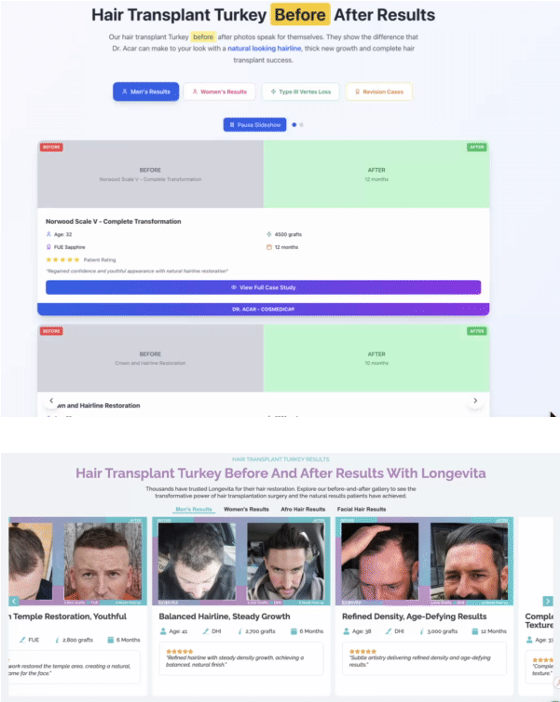Click the DHI icon in Refined Density card
The image size is (560, 702).
click(389, 631)
